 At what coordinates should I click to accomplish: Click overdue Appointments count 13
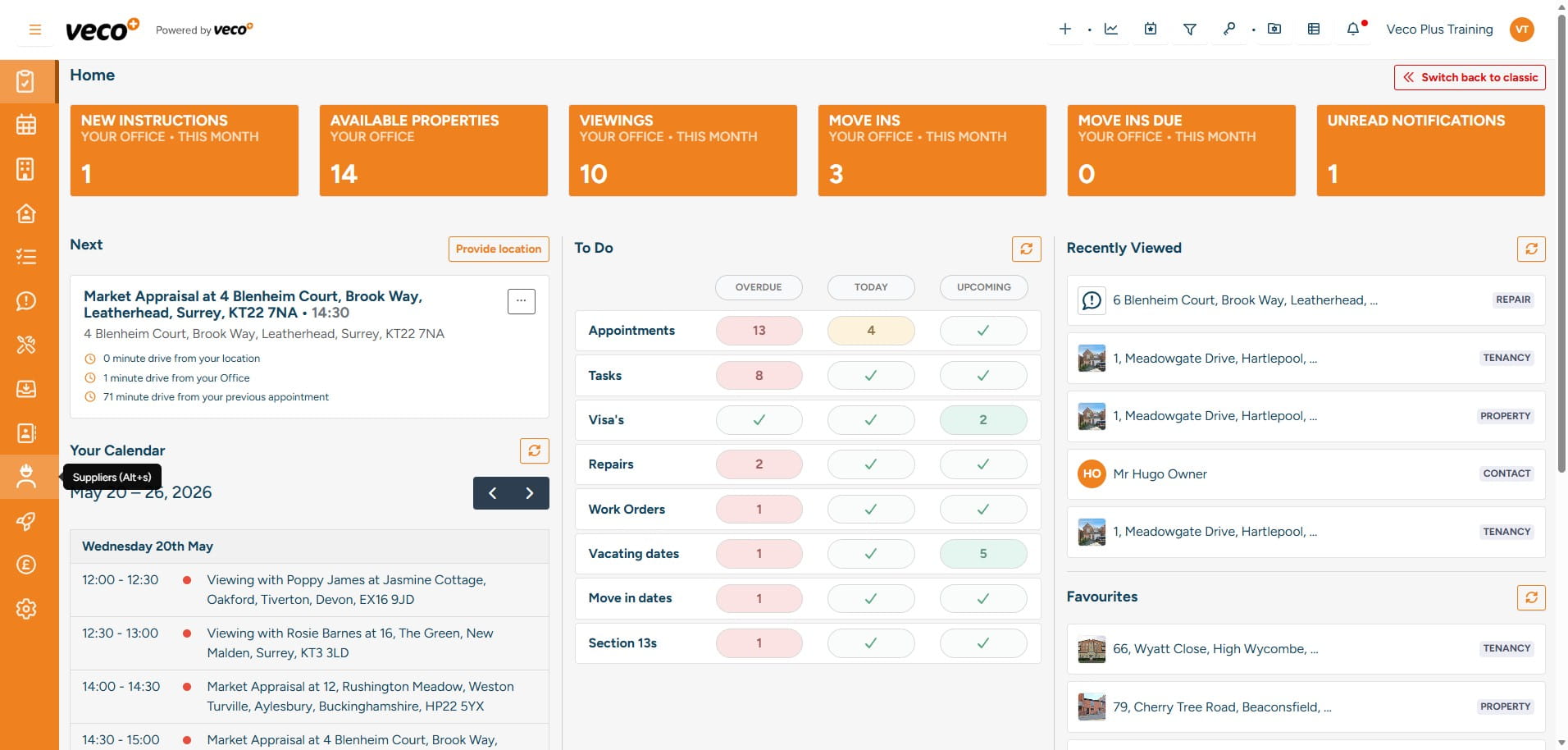[759, 331]
